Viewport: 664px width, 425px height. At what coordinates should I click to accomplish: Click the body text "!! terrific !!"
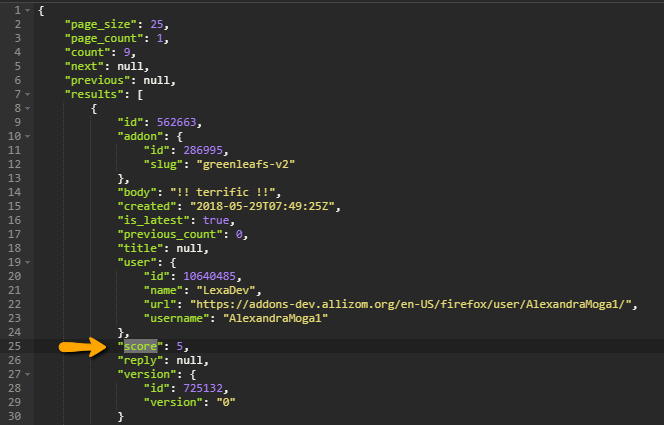click(x=223, y=192)
